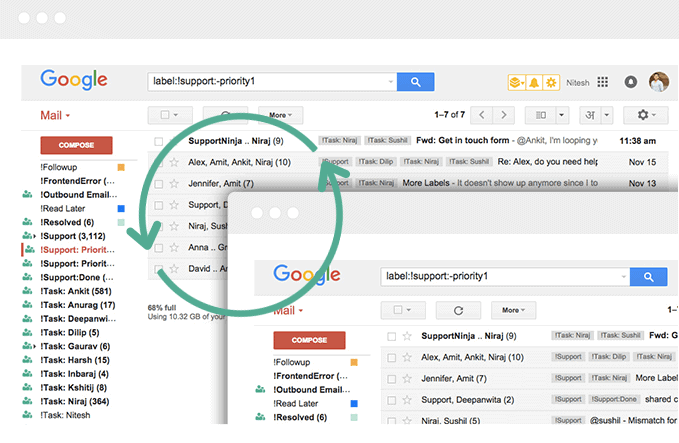Open the settings gear menu

(646, 115)
